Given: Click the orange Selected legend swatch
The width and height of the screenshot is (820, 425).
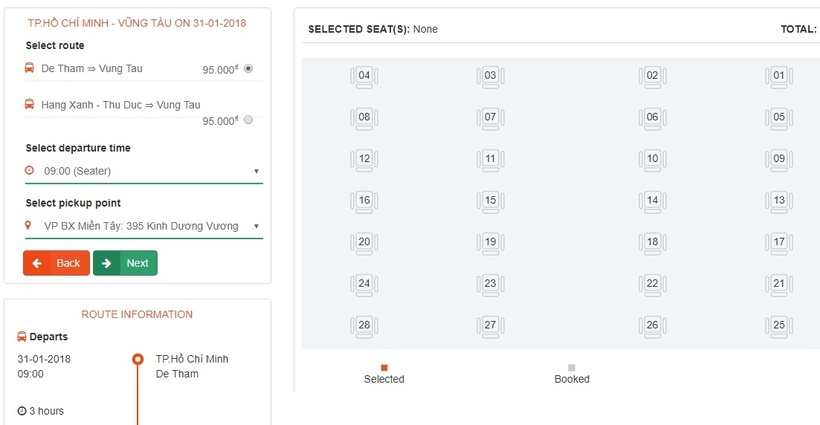Looking at the screenshot, I should coord(384,368).
